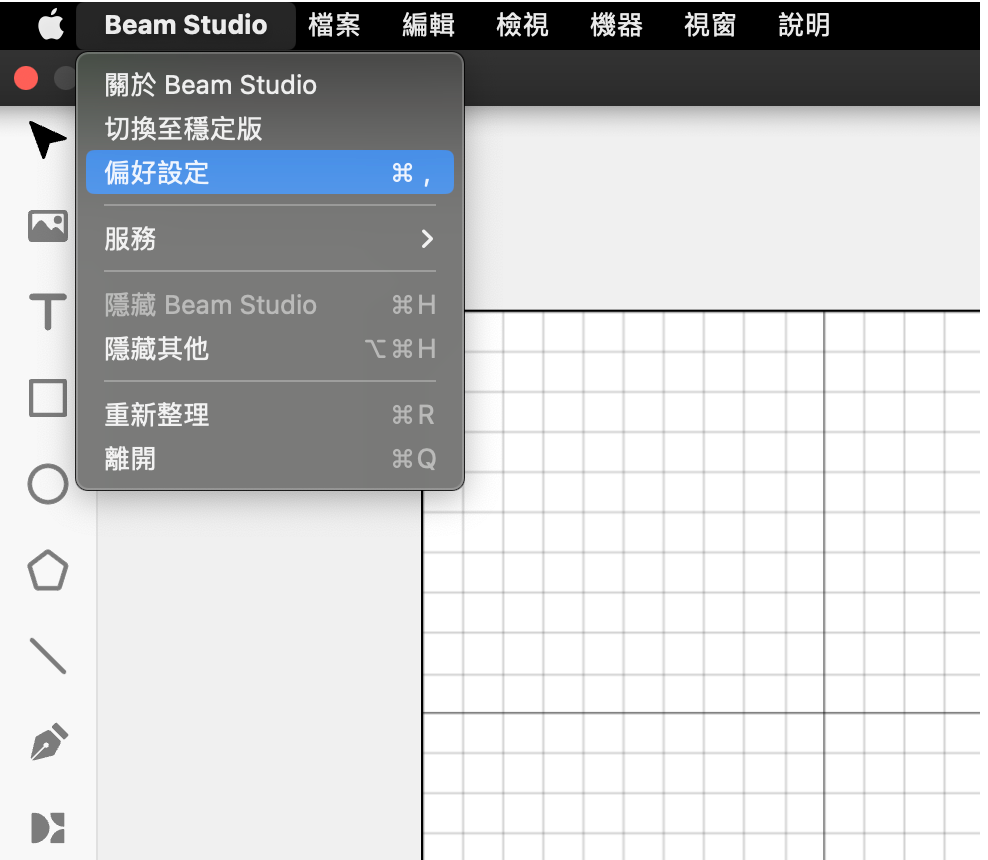Open the 視窗 menu
Screen dimensions: 988x860
click(709, 25)
